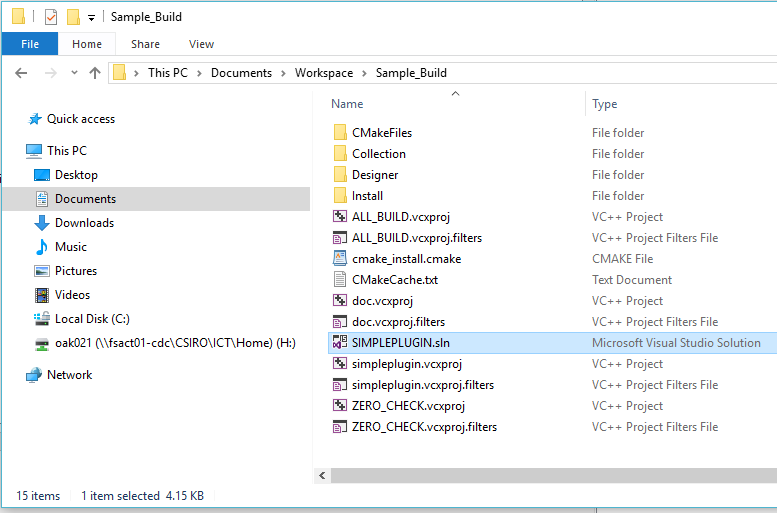The image size is (777, 513).
Task: Click the horizontal scrollbar track
Action: pos(554,476)
